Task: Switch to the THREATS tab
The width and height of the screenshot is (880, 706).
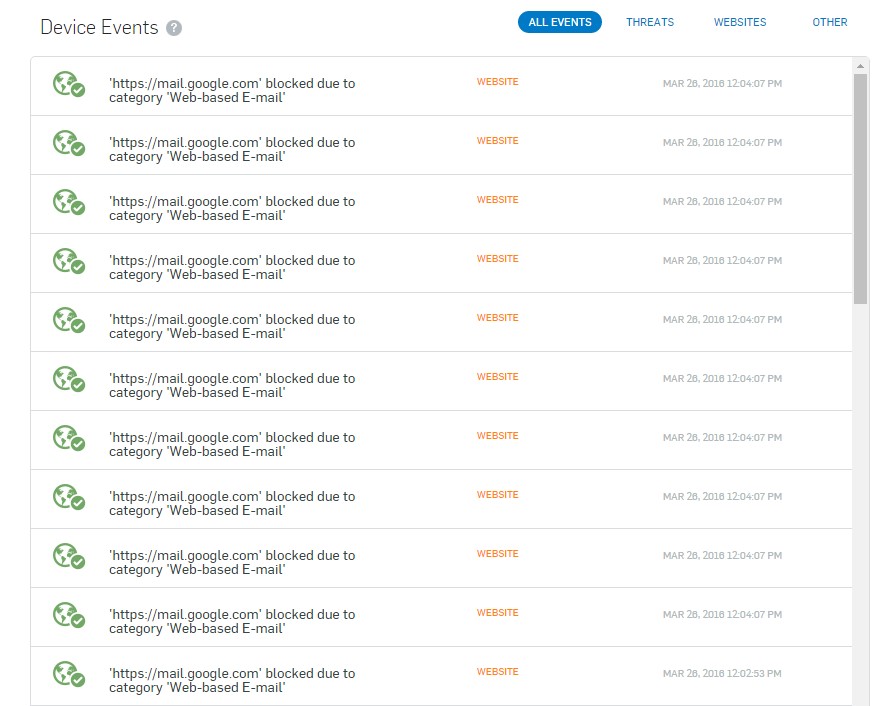Action: click(650, 22)
